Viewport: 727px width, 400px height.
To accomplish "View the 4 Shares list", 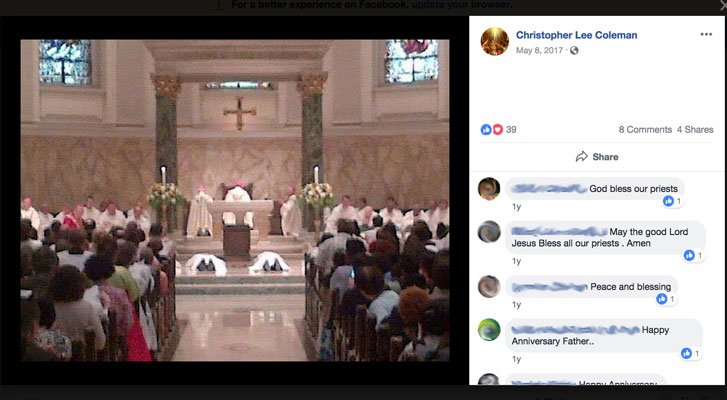I will point(695,130).
